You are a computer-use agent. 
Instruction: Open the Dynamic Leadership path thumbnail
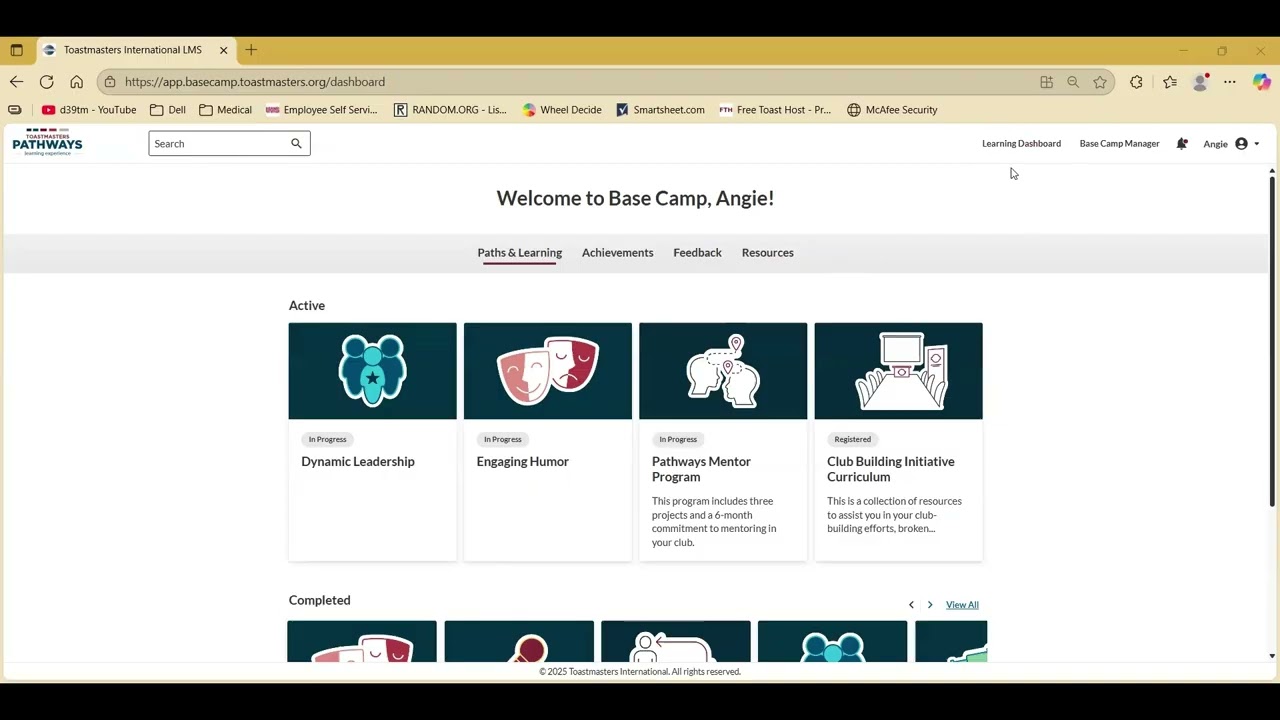click(x=373, y=371)
